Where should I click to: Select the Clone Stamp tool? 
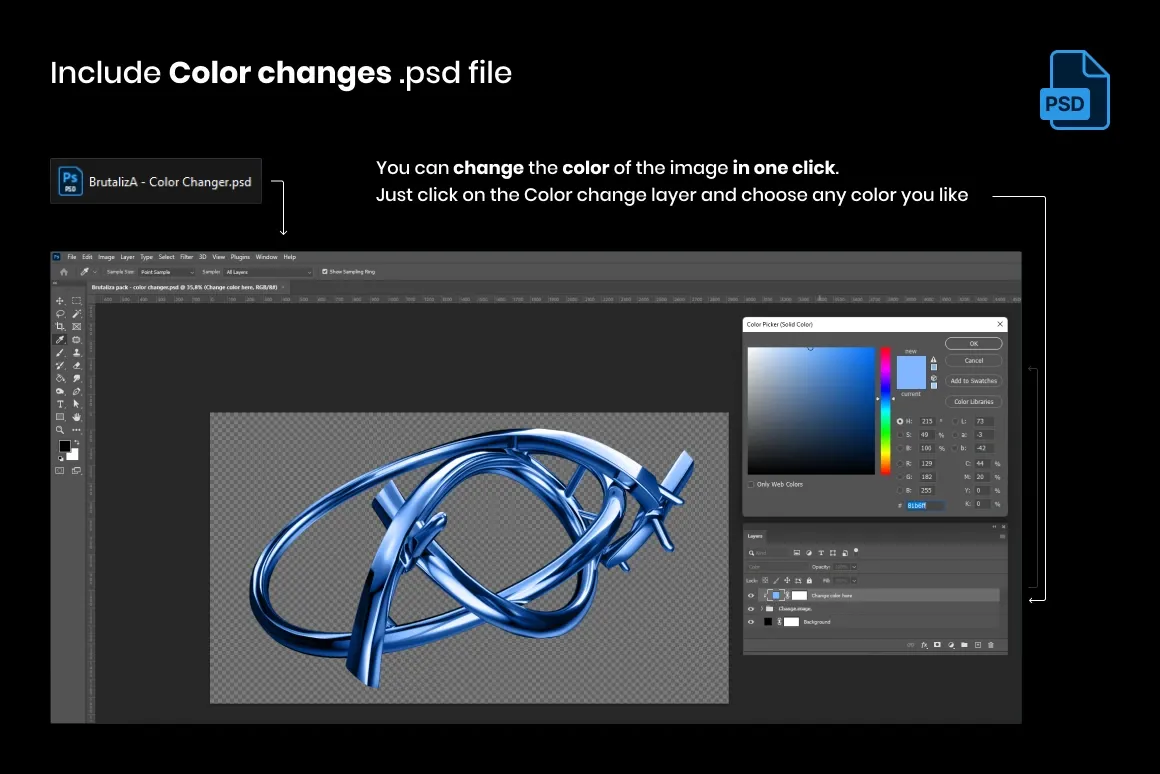pyautogui.click(x=76, y=353)
